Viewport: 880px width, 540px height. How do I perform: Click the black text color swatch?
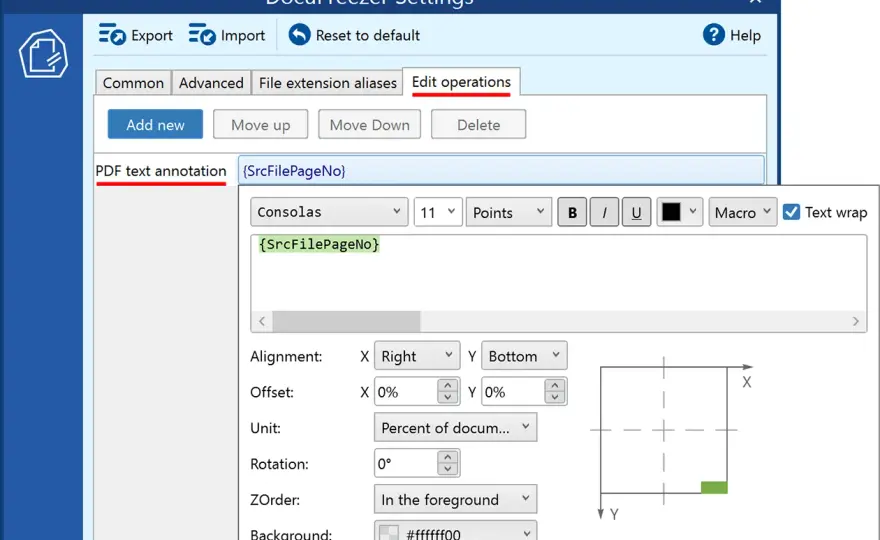671,212
